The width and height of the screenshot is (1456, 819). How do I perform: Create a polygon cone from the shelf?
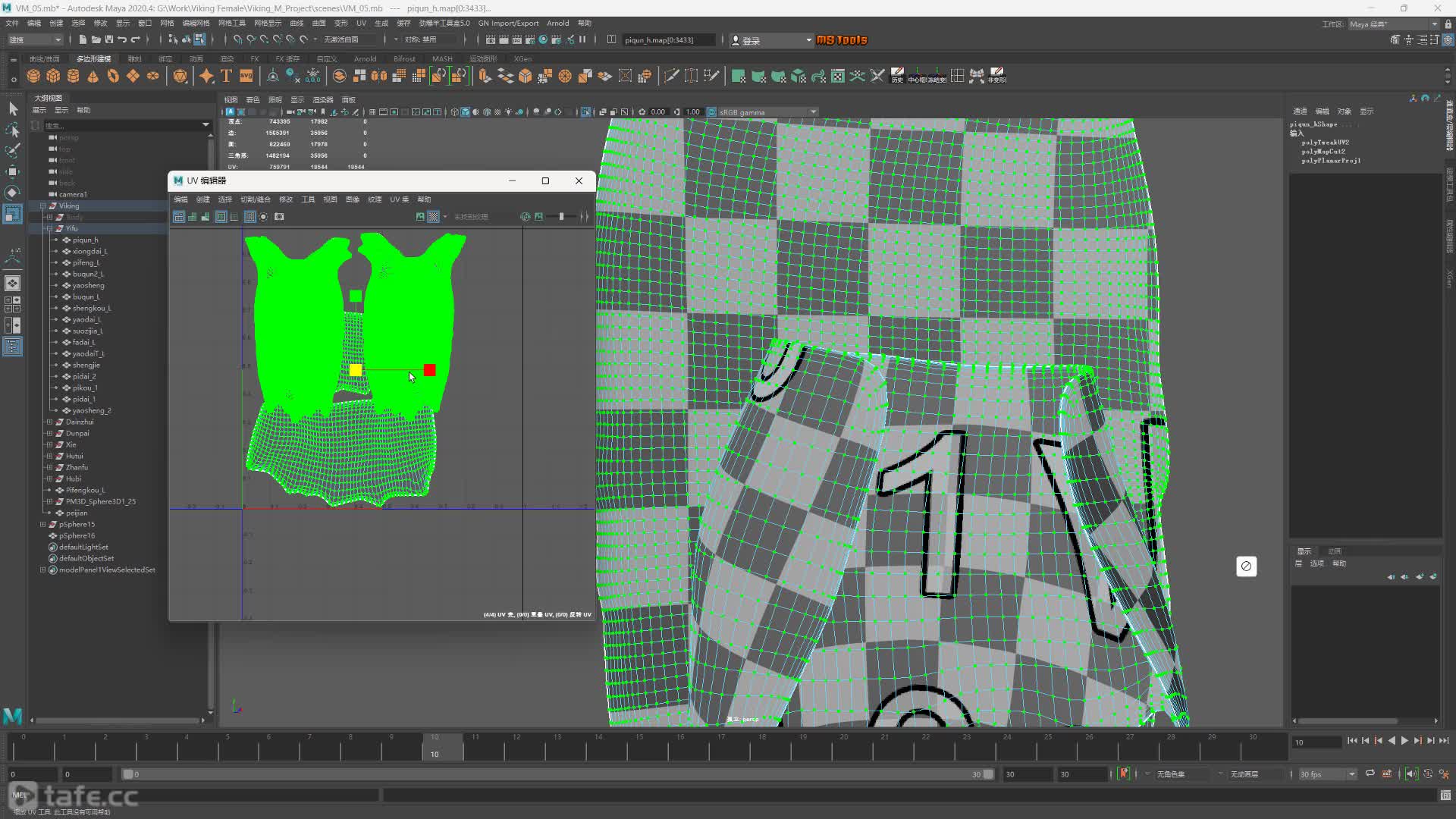click(93, 76)
